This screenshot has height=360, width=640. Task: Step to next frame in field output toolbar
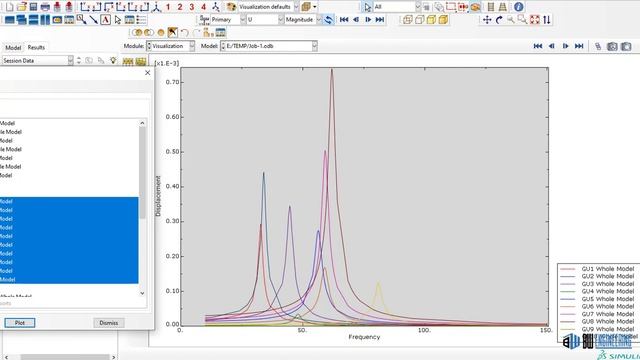tap(368, 20)
